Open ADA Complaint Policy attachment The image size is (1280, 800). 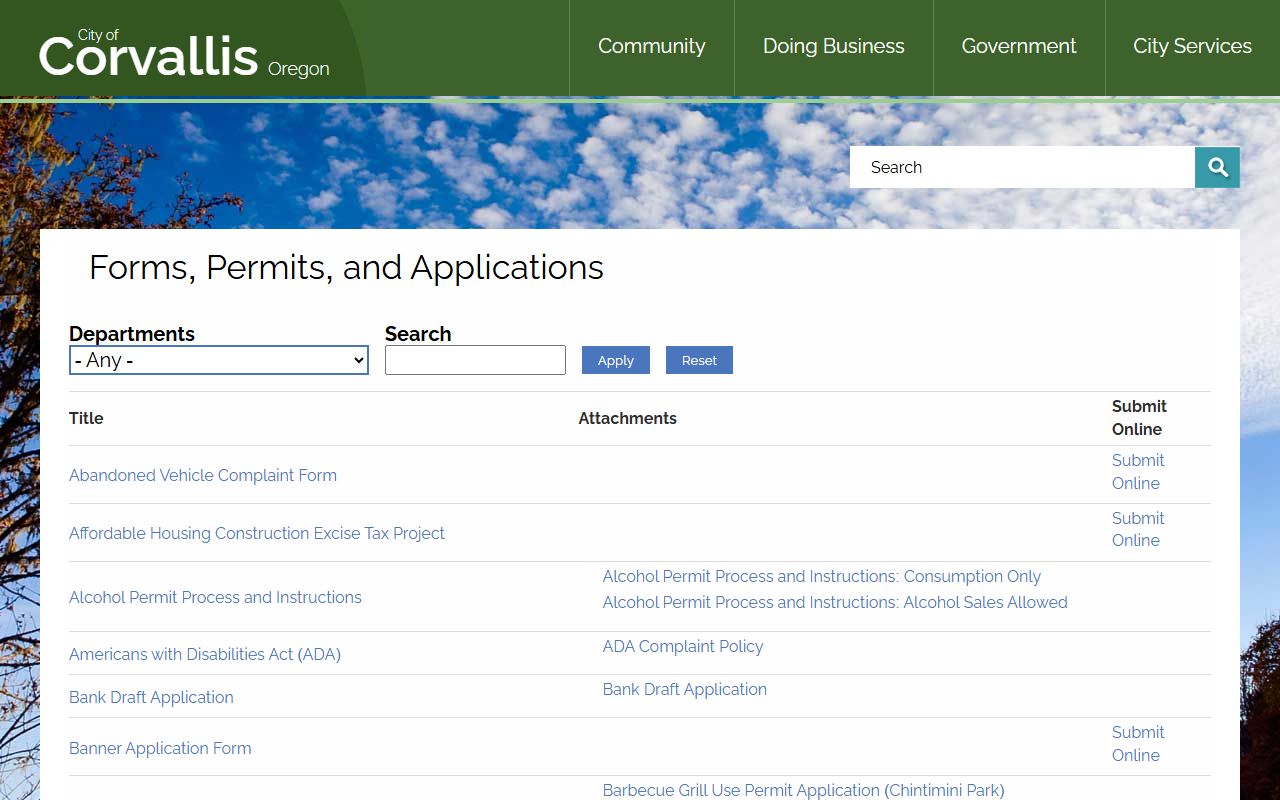[x=683, y=646]
